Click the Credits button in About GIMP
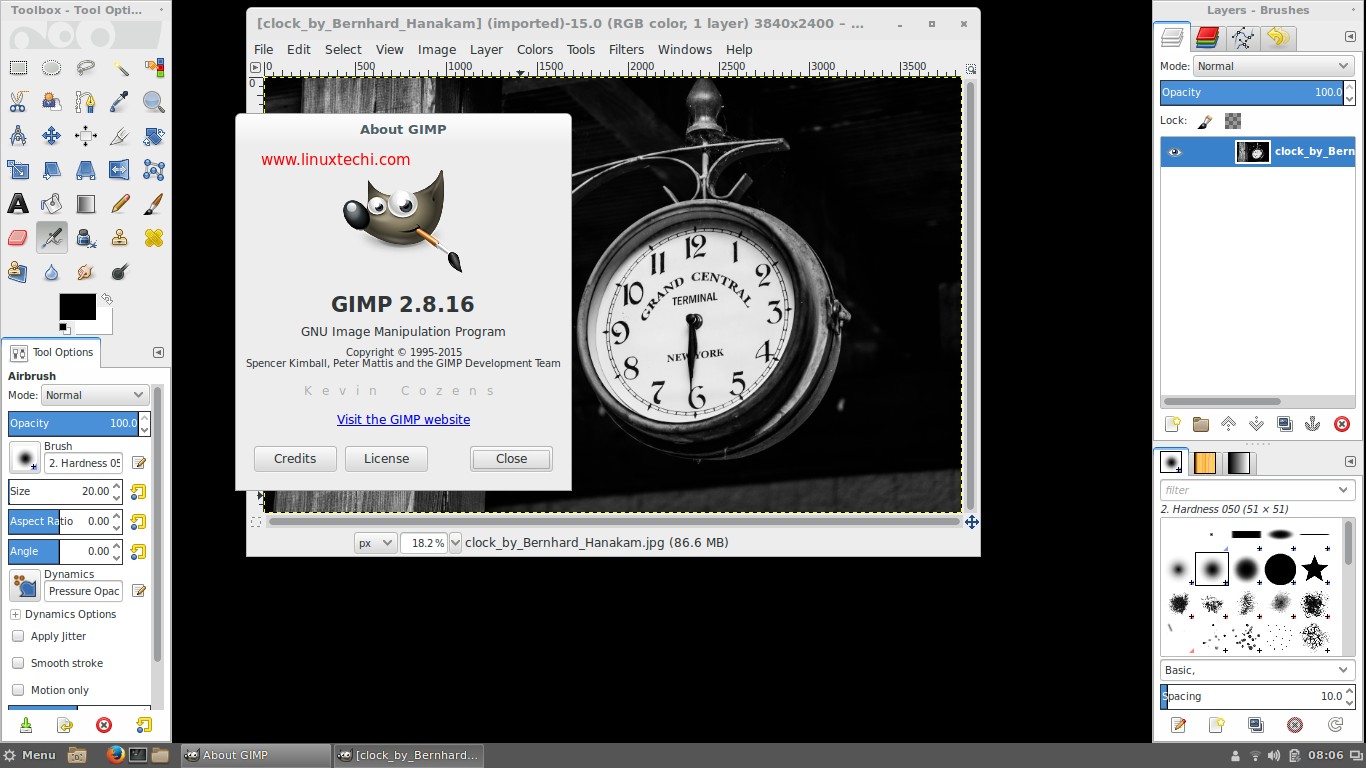1366x768 pixels. (x=294, y=458)
